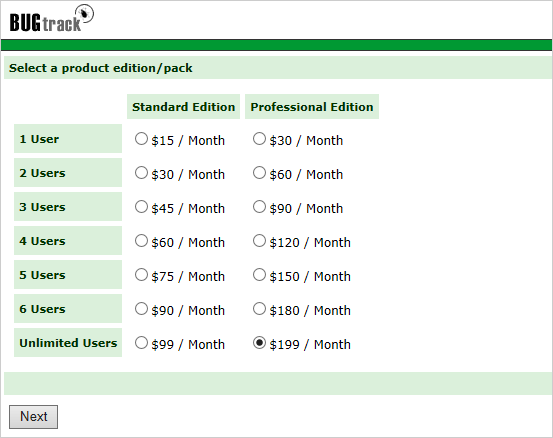Image resolution: width=553 pixels, height=438 pixels.
Task: Pick Professional 3 Users $90 radio button
Action: pyautogui.click(x=259, y=207)
